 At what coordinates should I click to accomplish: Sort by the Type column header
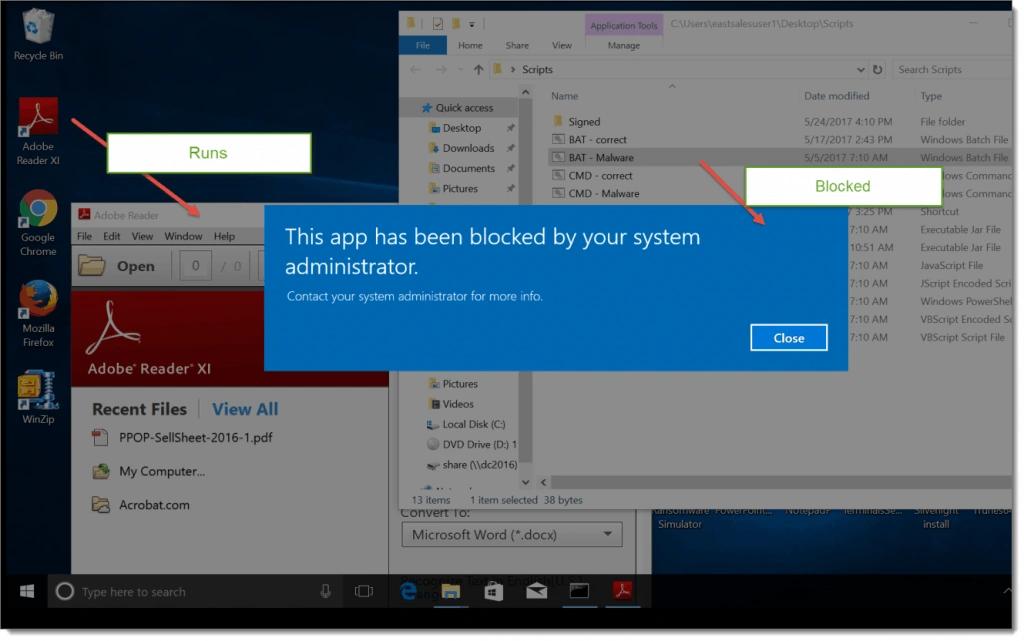pos(931,96)
